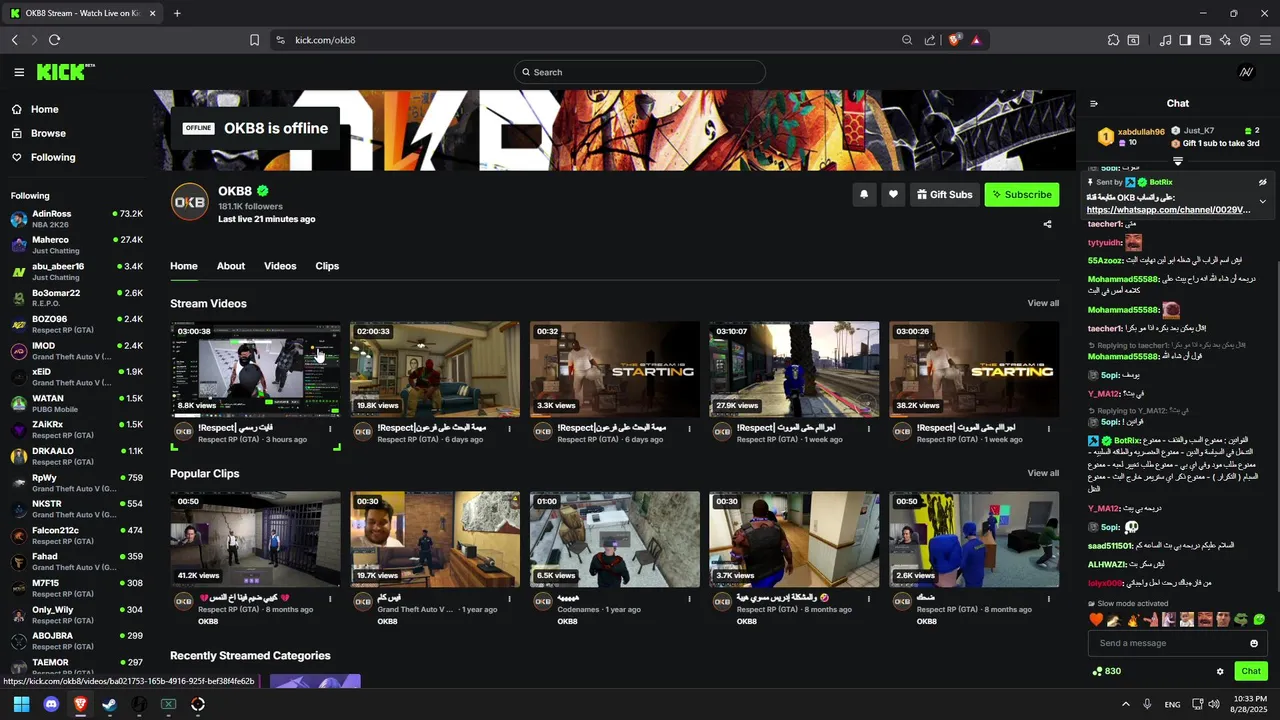
Task: Bookmark this page in address bar
Action: pos(254,40)
